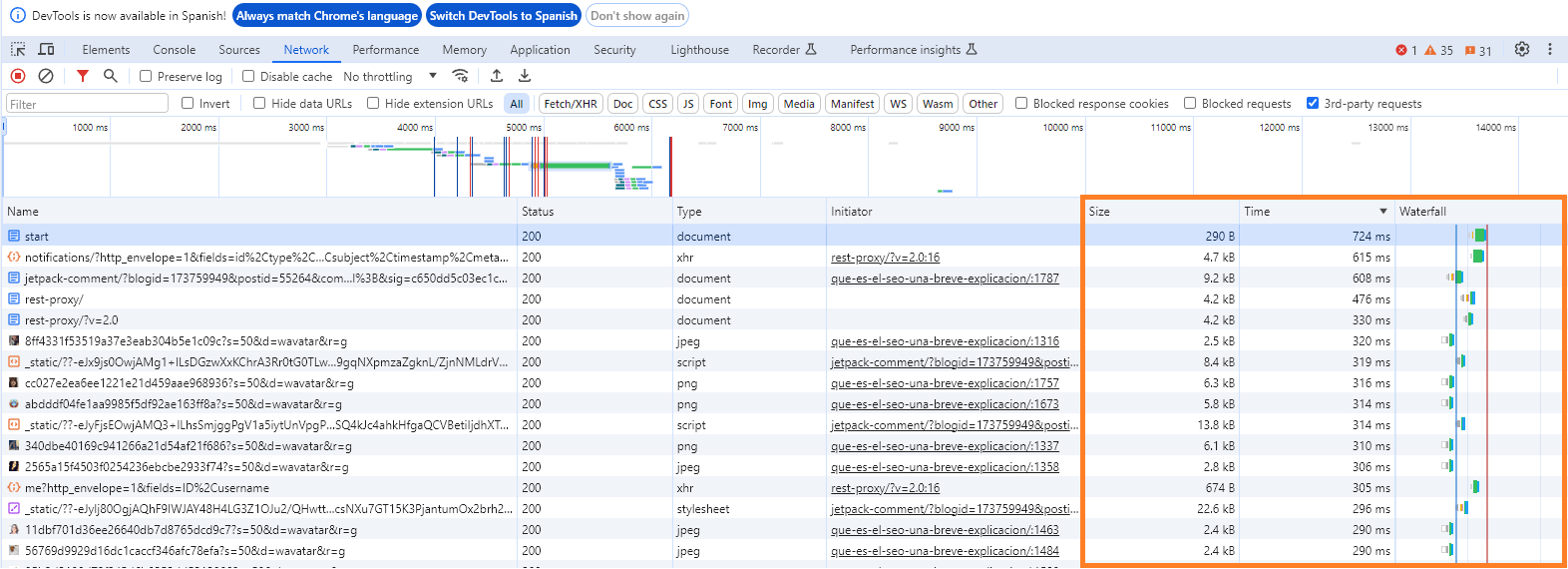Click the import HAR upload icon
The width and height of the screenshot is (1568, 569).
(497, 76)
